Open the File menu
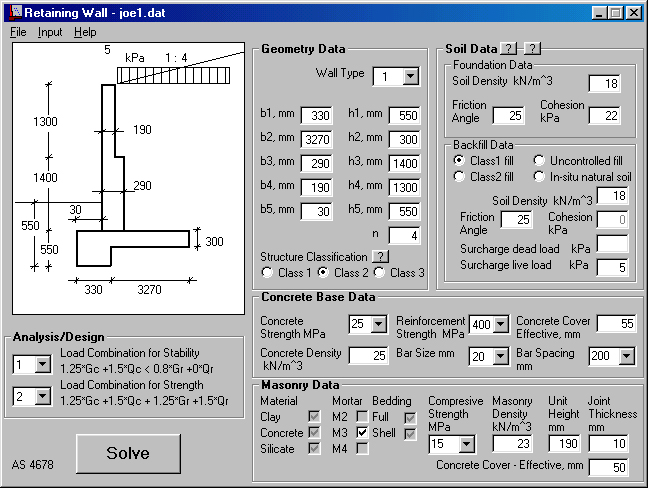The width and height of the screenshot is (648, 488). click(x=18, y=32)
